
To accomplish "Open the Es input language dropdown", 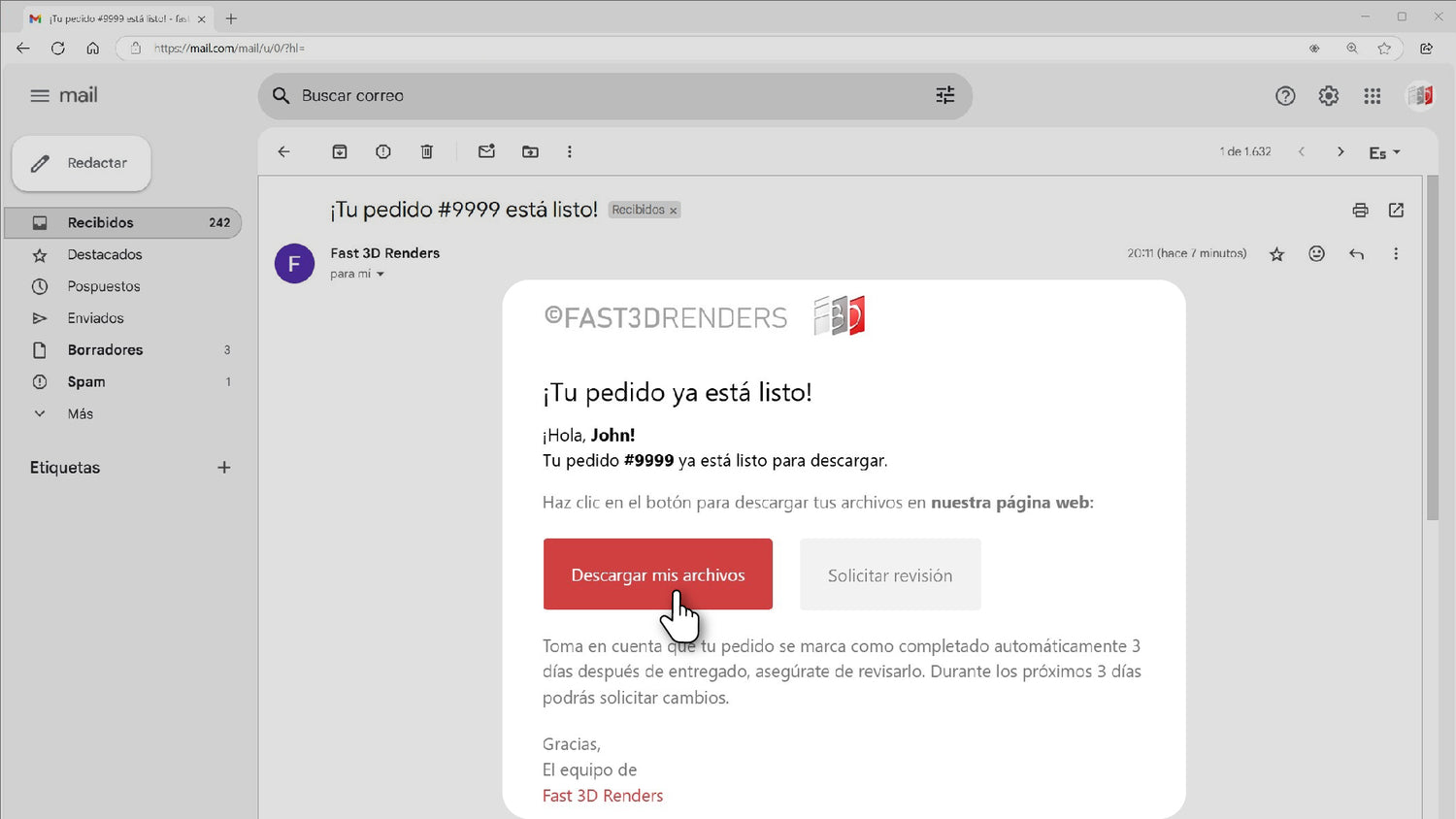I will [1384, 152].
